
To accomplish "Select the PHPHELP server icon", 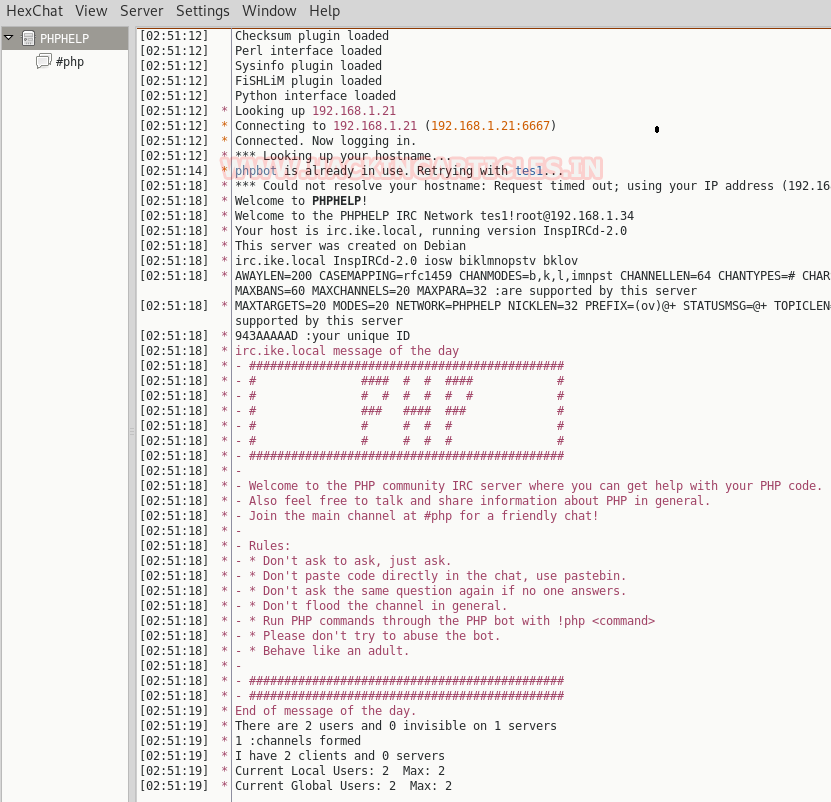I will coord(28,38).
